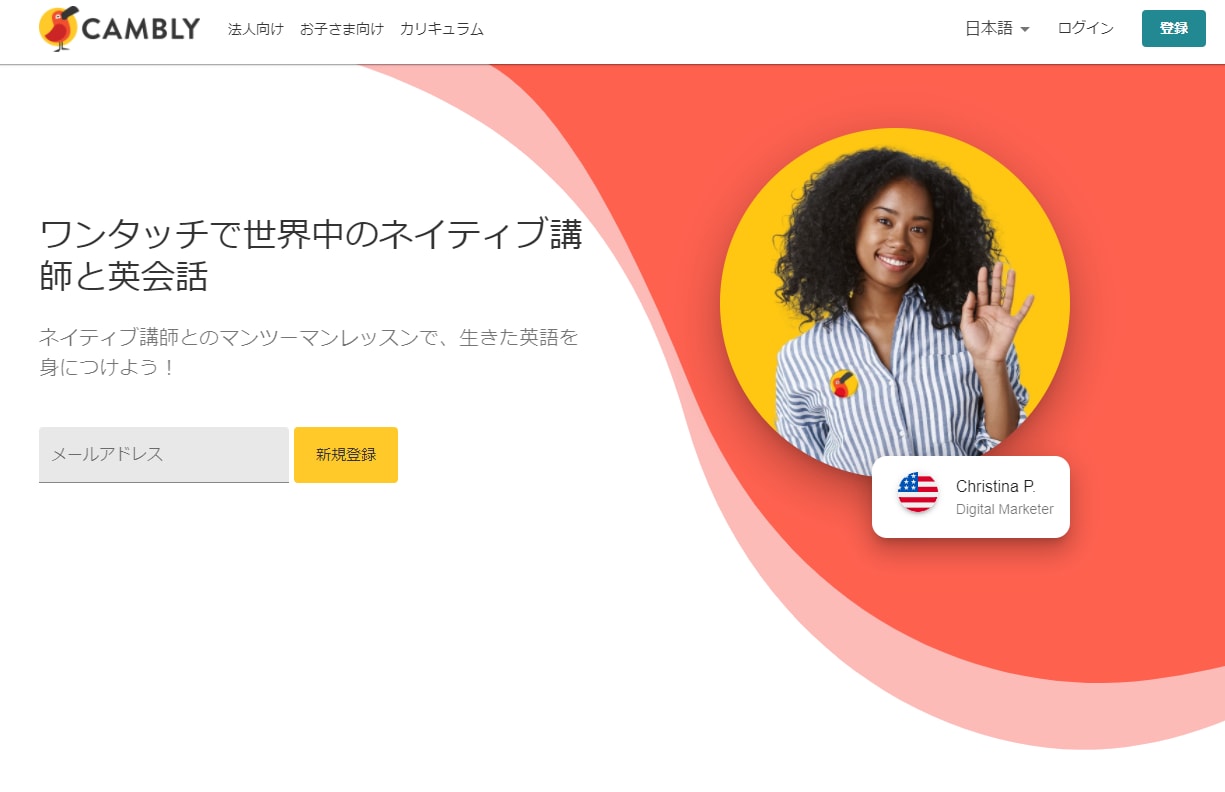Click the Cambly bird logo icon
Screen dimensions: 1225x792
click(x=58, y=28)
